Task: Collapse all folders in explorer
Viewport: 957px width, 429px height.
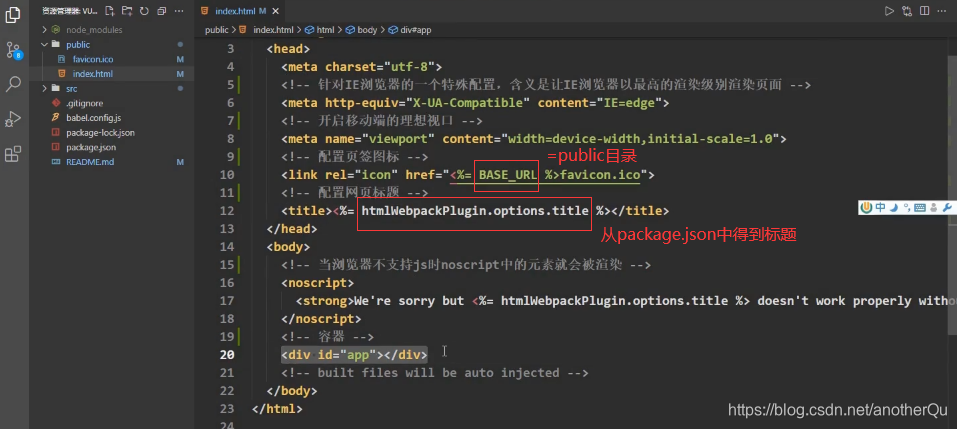Action: click(161, 11)
